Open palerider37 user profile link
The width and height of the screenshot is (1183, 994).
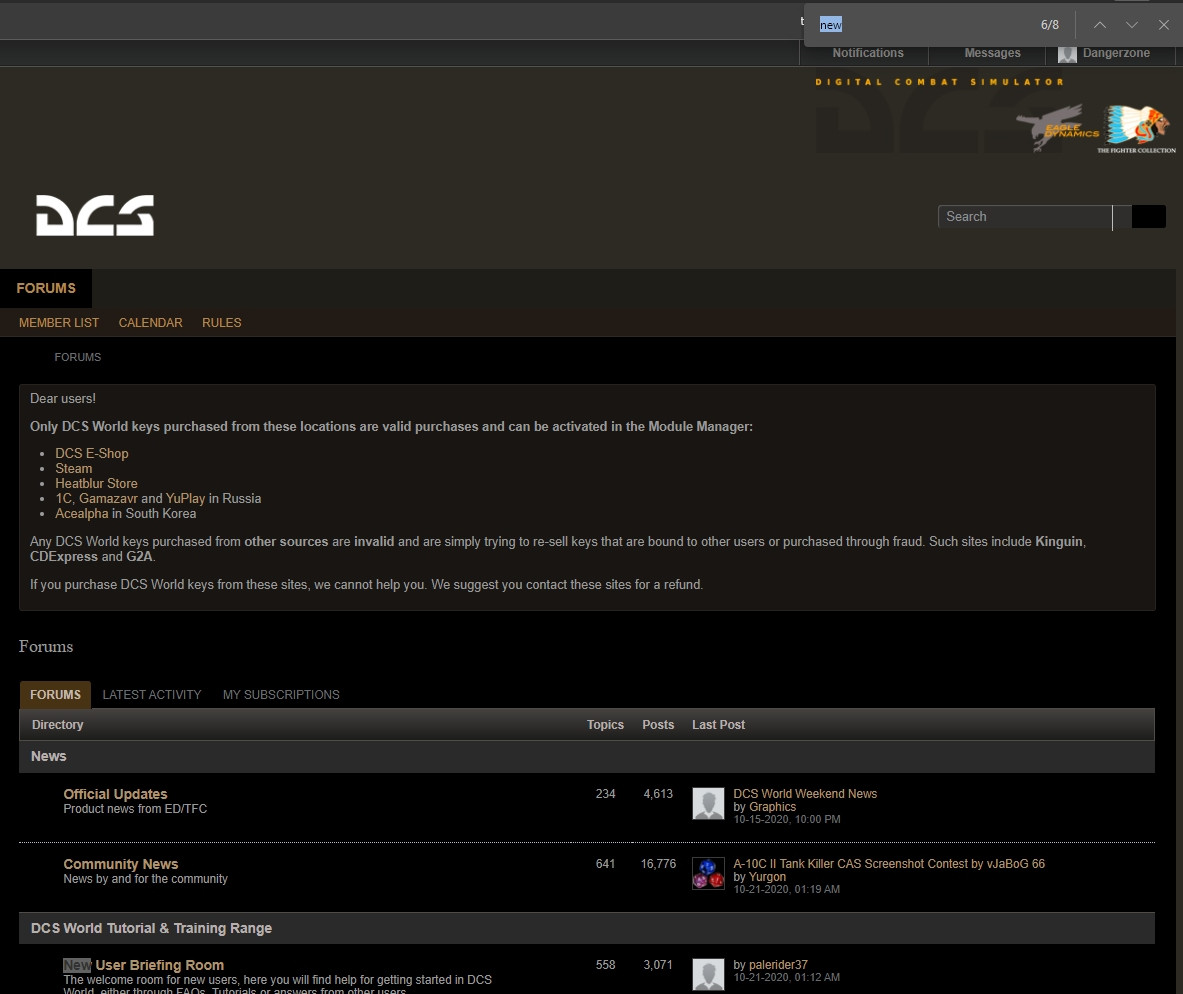pyautogui.click(x=778, y=965)
